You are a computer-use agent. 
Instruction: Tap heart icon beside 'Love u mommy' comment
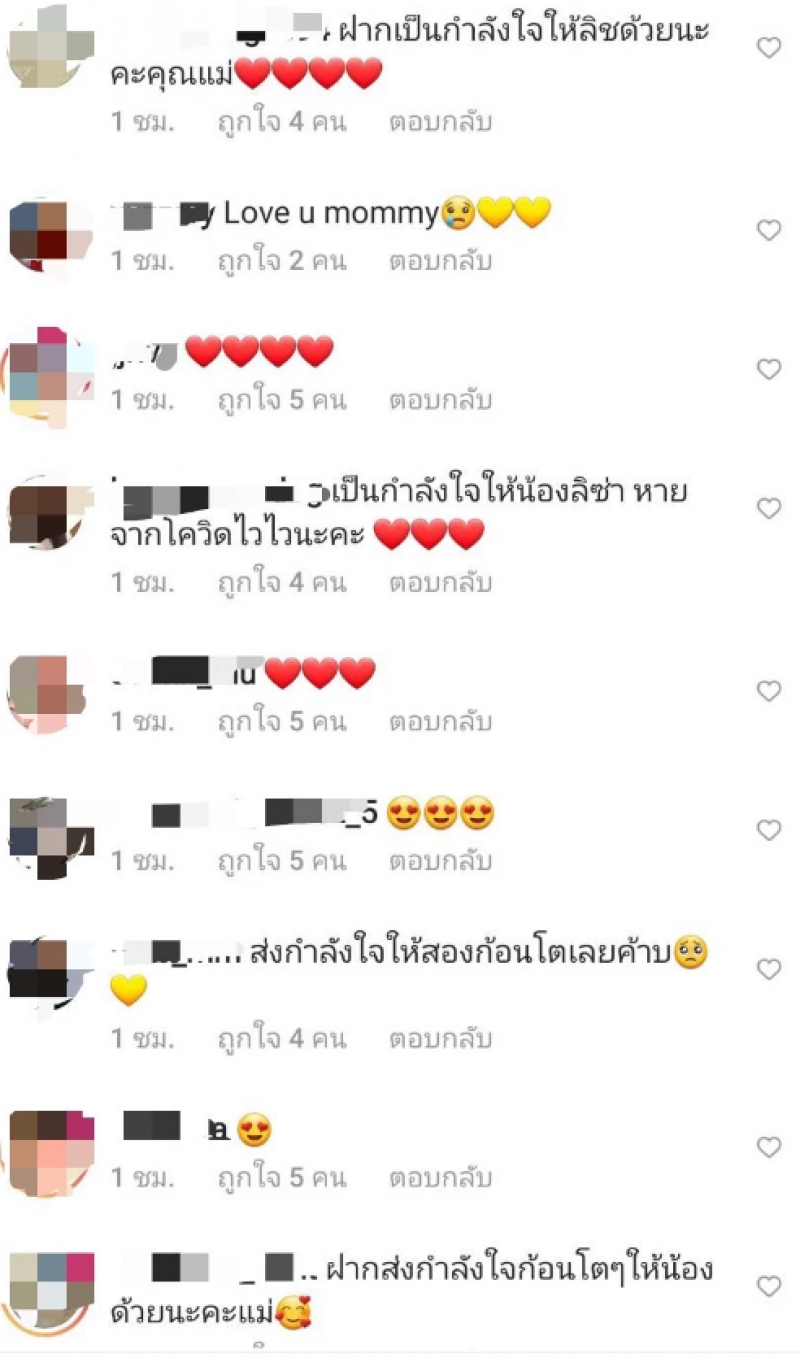point(768,231)
